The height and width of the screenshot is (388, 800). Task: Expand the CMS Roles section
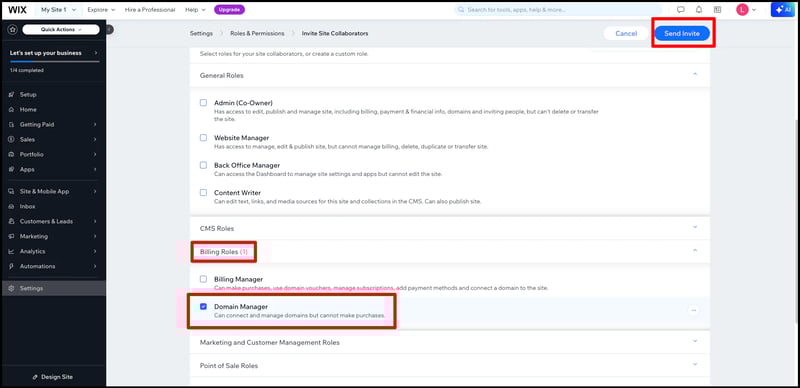tap(449, 228)
